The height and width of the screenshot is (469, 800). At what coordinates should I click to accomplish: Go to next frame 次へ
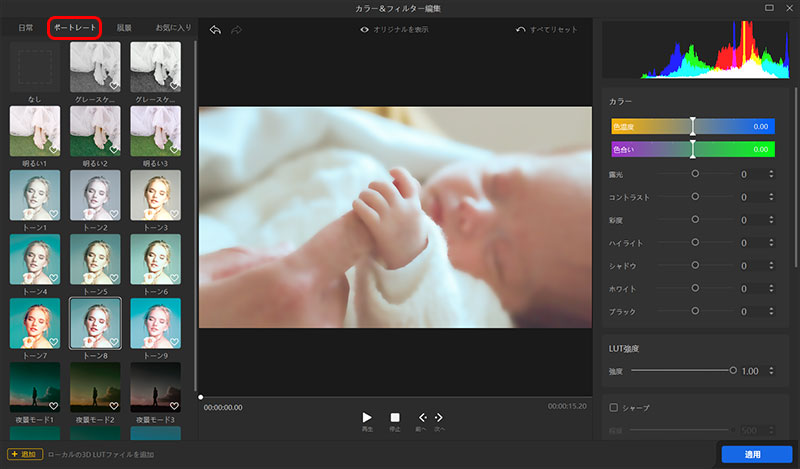pos(439,417)
